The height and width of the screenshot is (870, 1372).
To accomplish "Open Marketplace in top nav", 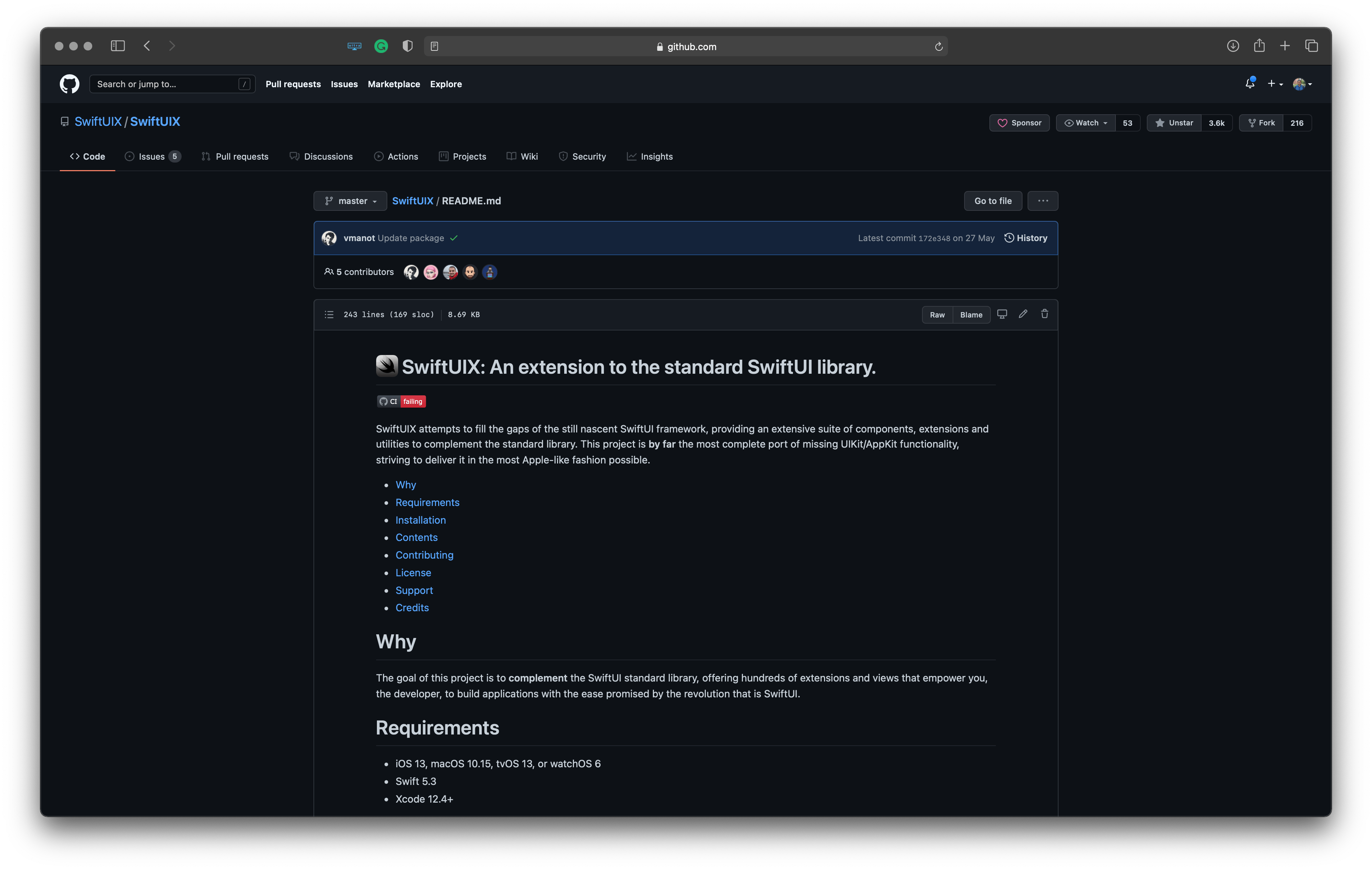I will click(394, 84).
